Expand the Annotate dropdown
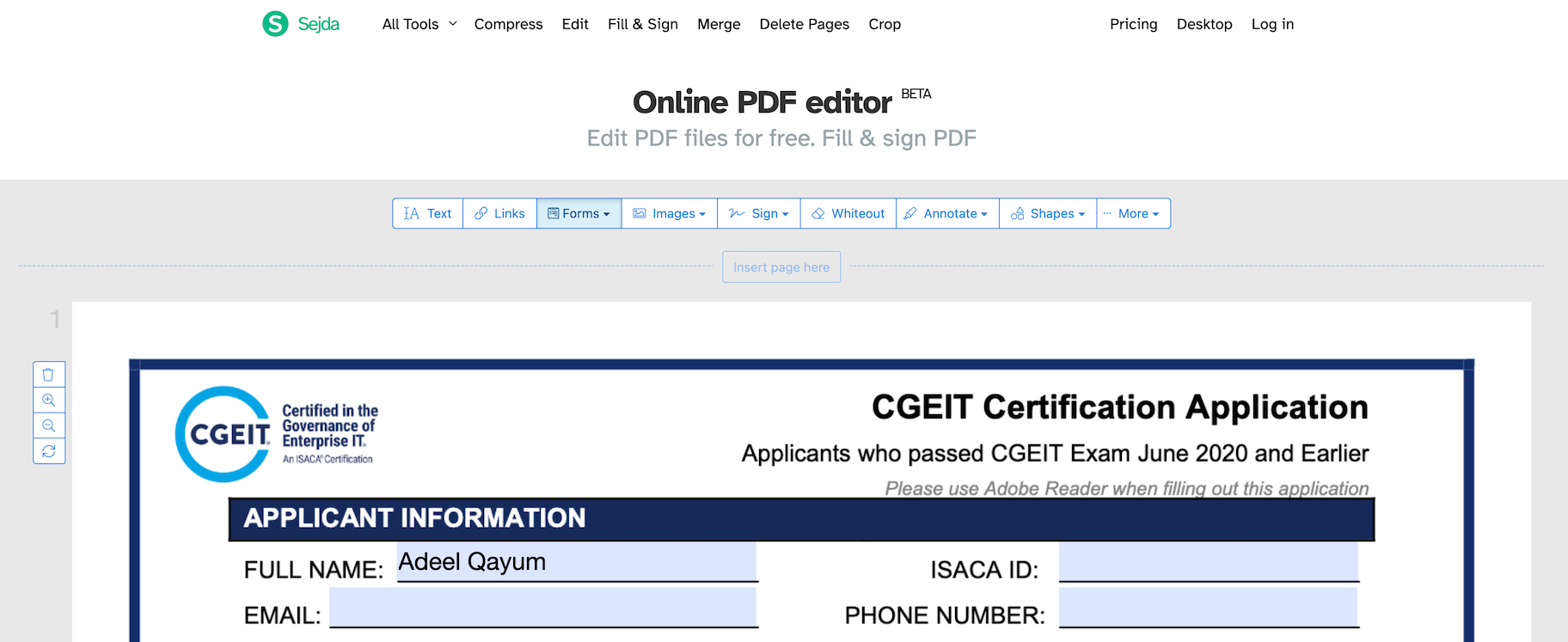The height and width of the screenshot is (642, 1568). coord(947,213)
